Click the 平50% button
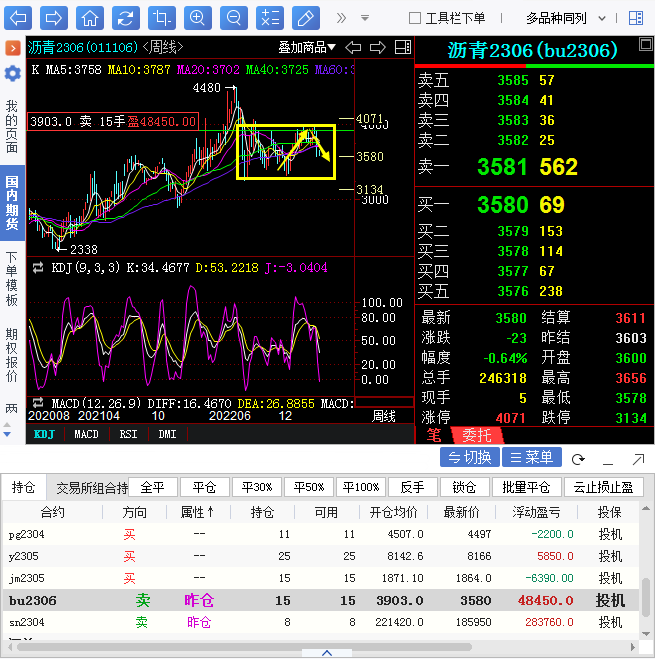 (x=309, y=487)
